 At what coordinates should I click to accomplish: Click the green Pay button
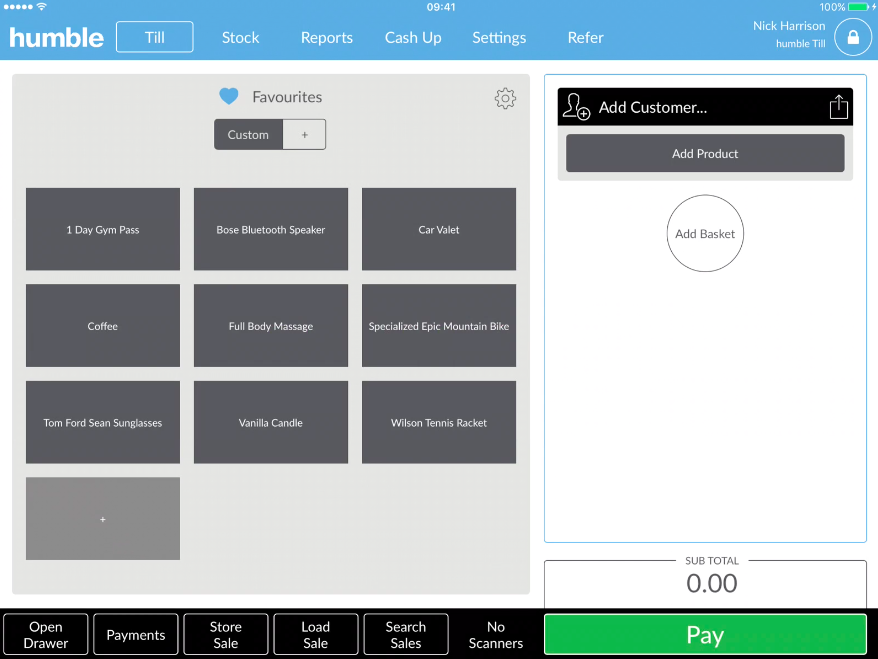click(705, 634)
